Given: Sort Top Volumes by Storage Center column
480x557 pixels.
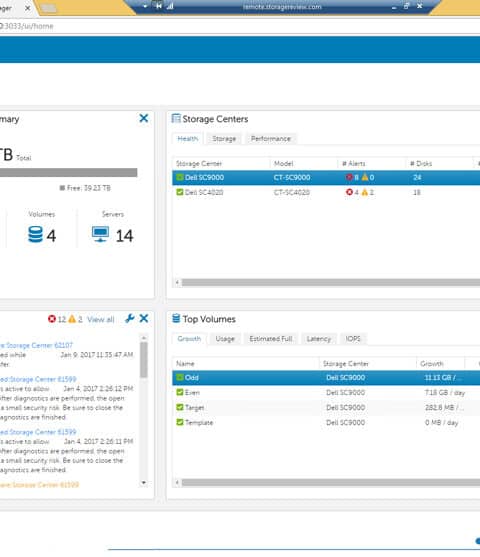Looking at the screenshot, I should pyautogui.click(x=368, y=363).
